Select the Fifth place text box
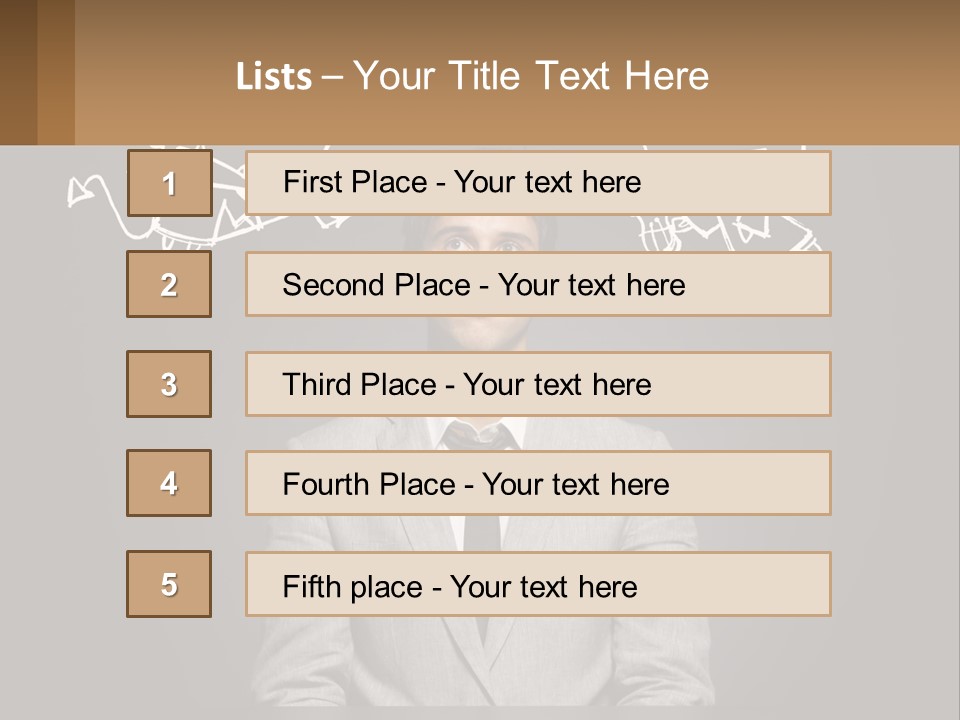The height and width of the screenshot is (720, 960). [x=538, y=585]
